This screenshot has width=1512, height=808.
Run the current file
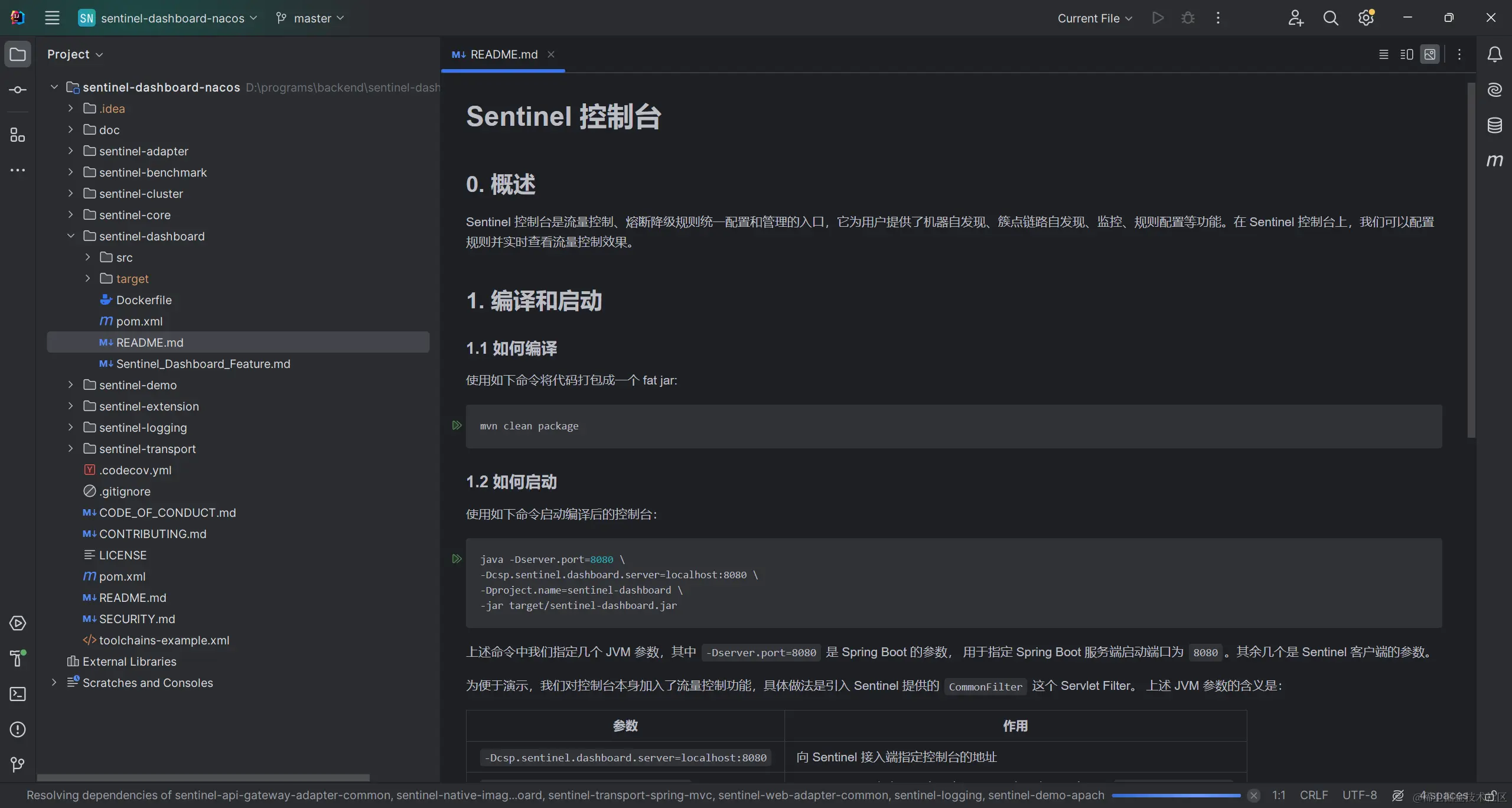point(1158,18)
